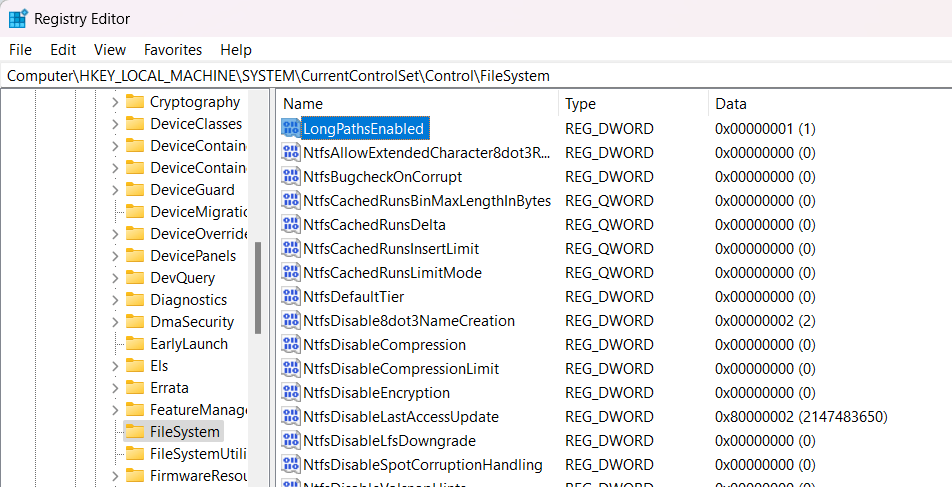Viewport: 952px width, 487px height.
Task: Click the DevicePanels folder icon
Action: pyautogui.click(x=134, y=256)
